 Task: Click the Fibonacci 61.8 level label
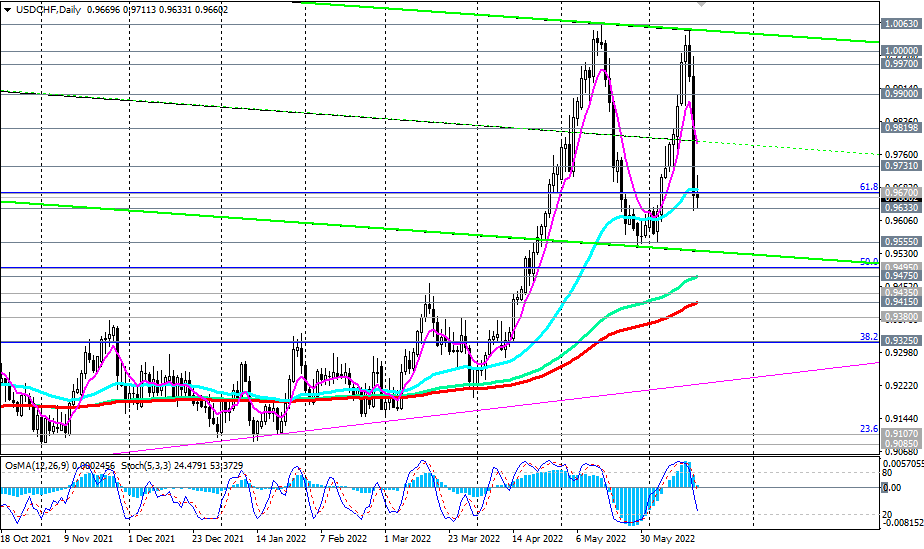point(869,187)
